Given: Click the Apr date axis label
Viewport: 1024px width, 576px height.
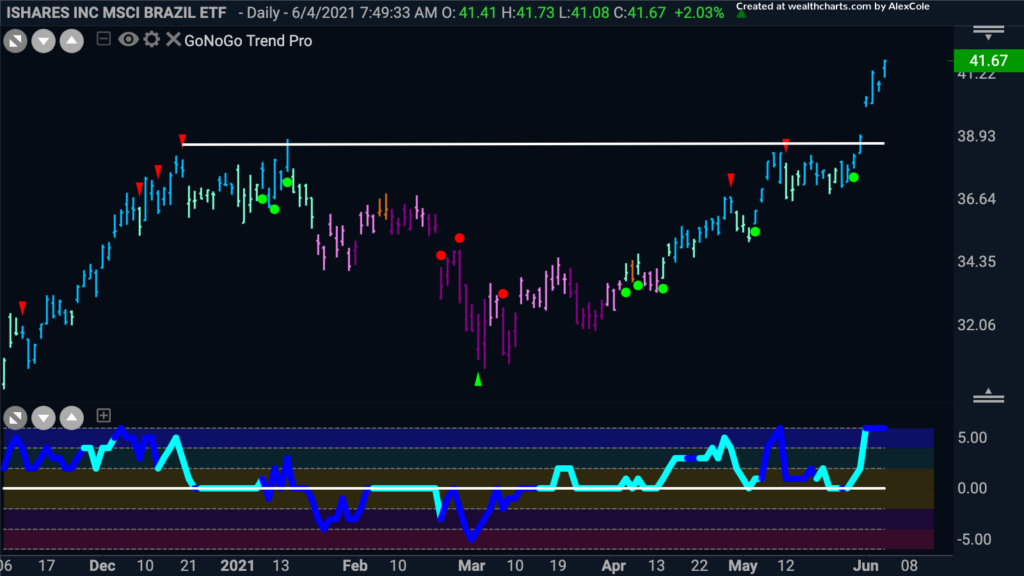Looking at the screenshot, I should (x=613, y=566).
